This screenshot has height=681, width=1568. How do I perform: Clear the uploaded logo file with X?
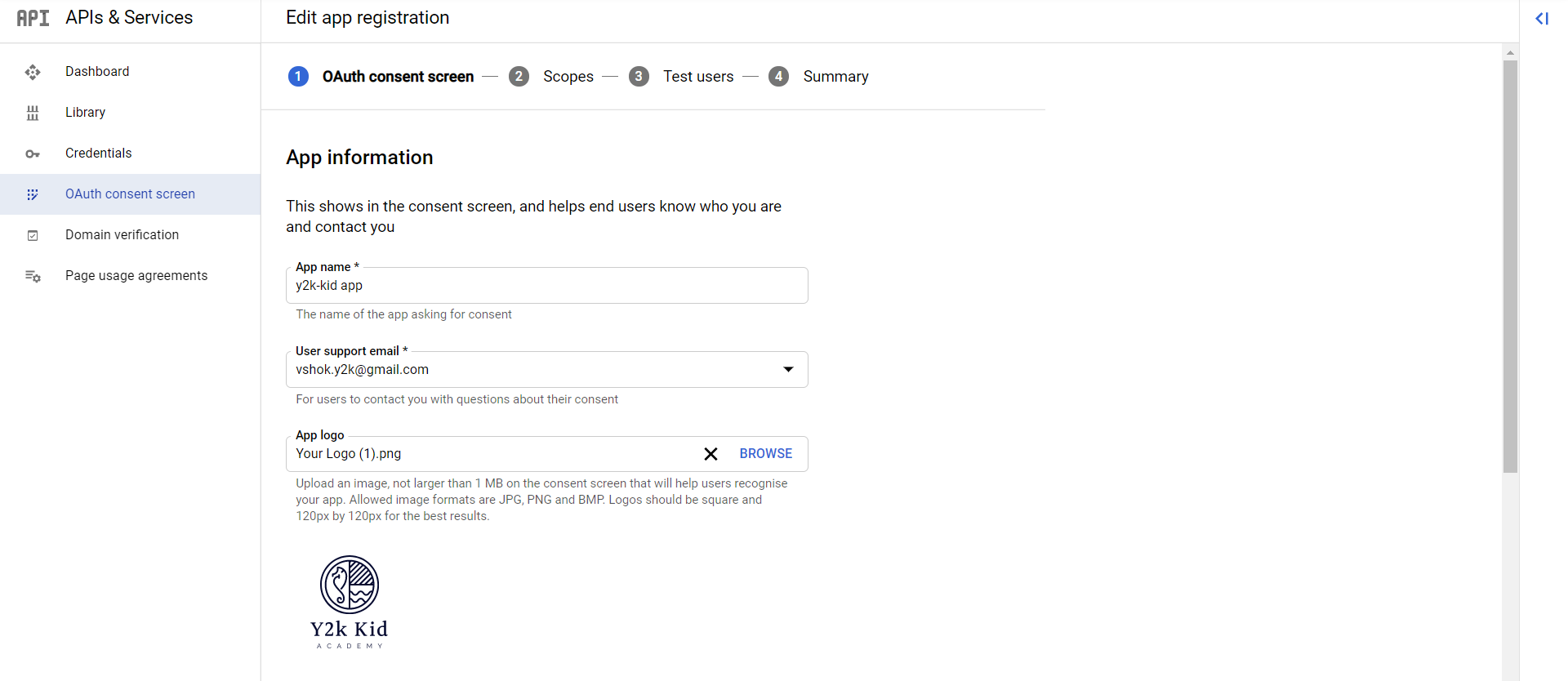[x=710, y=454]
